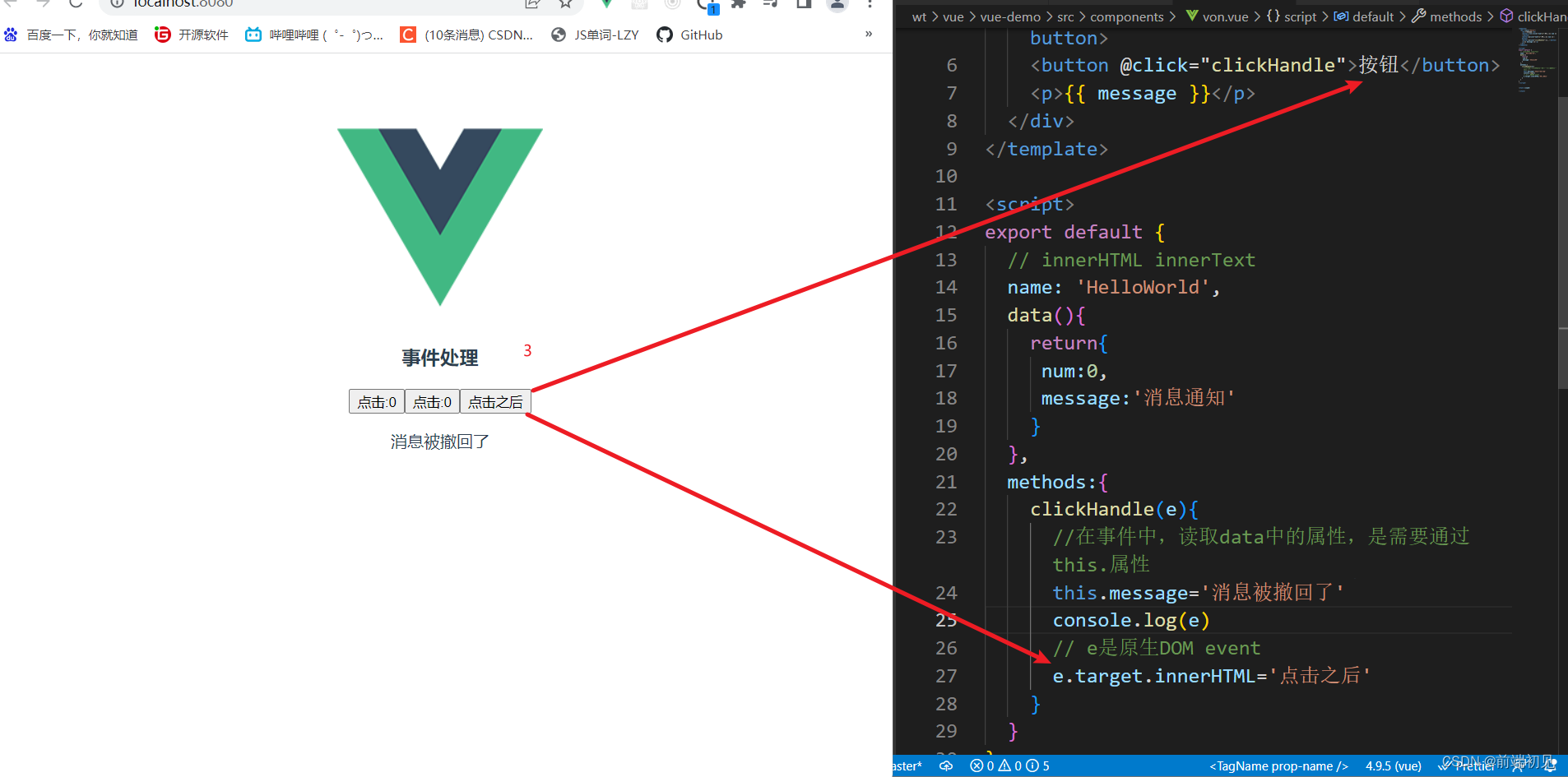
Task: Open the Baidu bookmark
Action: [71, 35]
